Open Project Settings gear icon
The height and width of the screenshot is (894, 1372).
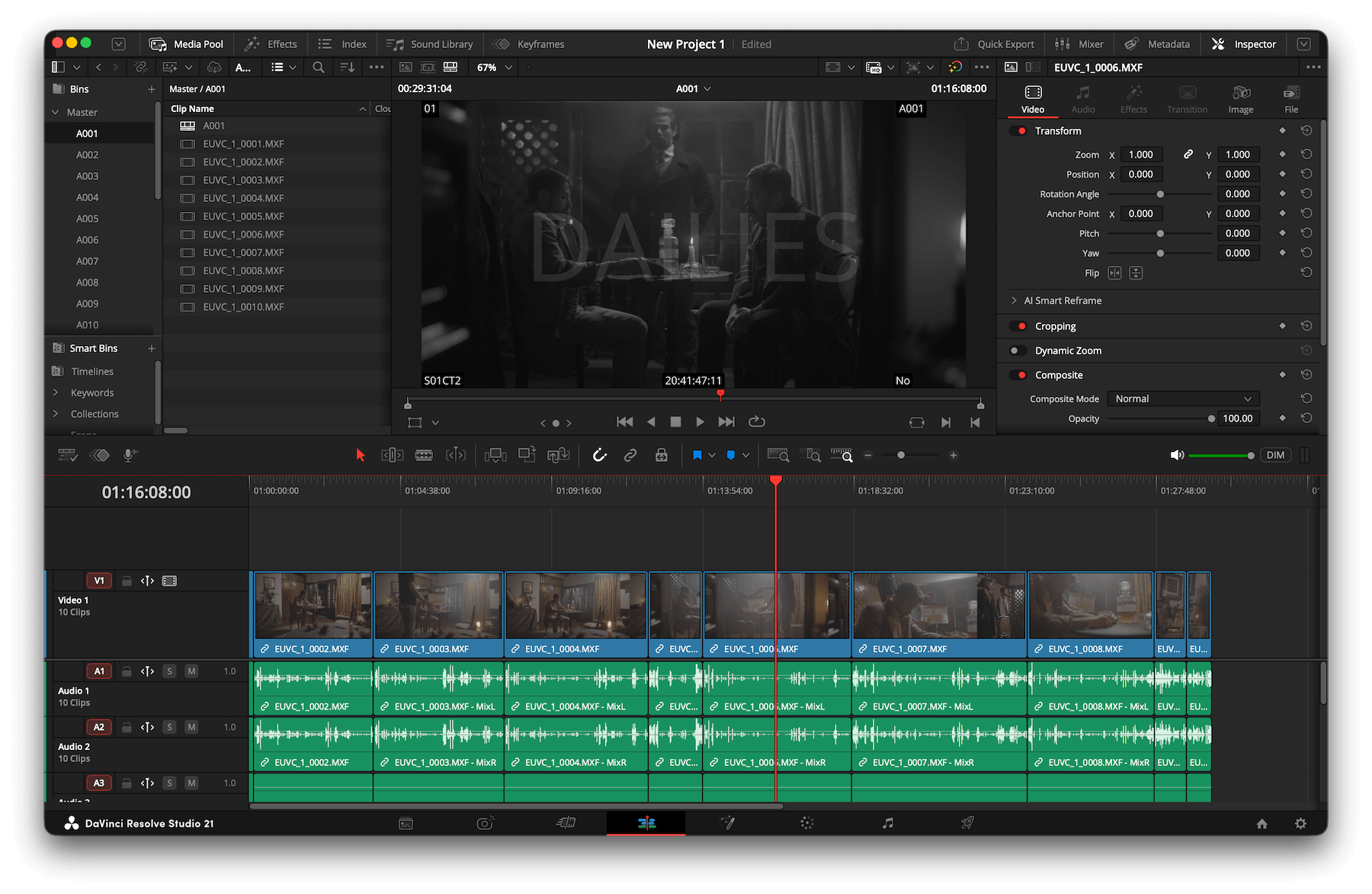click(x=1300, y=823)
